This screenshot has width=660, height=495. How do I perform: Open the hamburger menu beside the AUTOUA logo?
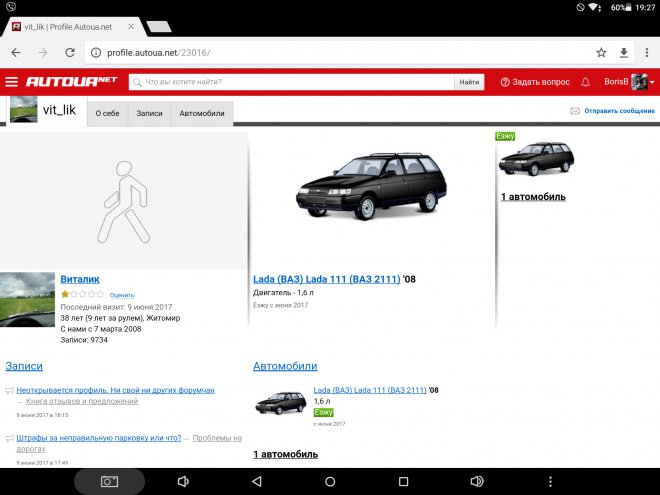(x=11, y=82)
